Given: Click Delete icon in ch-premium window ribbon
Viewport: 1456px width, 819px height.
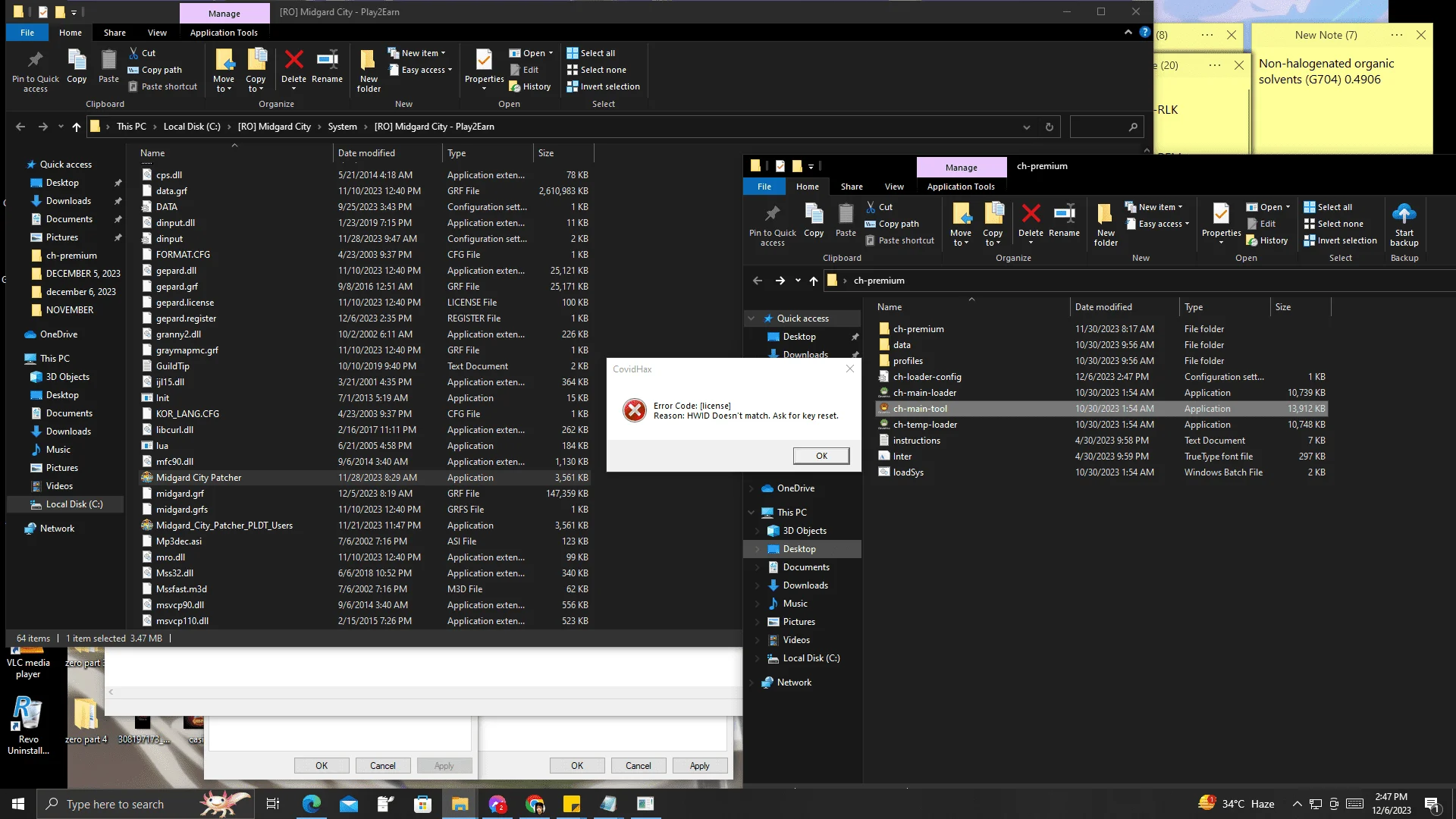Looking at the screenshot, I should (x=1031, y=224).
